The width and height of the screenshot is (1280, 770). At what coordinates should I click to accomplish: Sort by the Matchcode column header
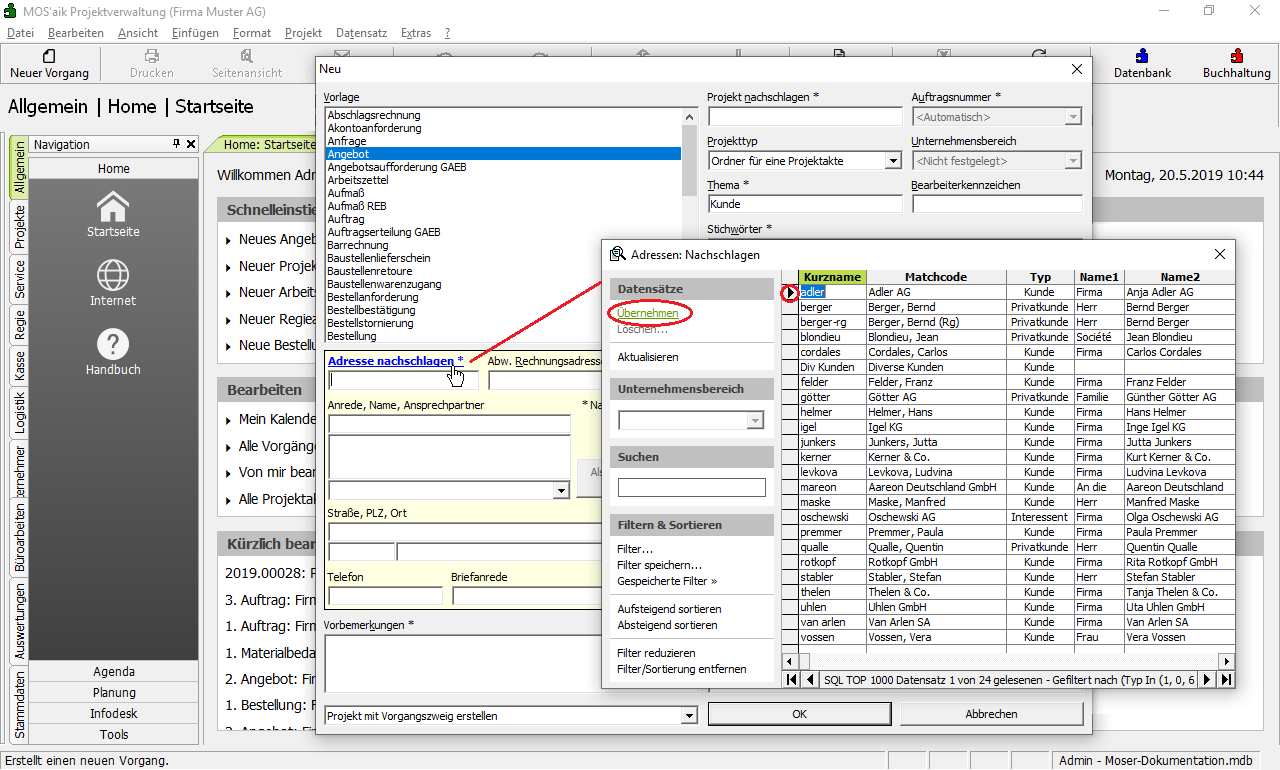935,277
